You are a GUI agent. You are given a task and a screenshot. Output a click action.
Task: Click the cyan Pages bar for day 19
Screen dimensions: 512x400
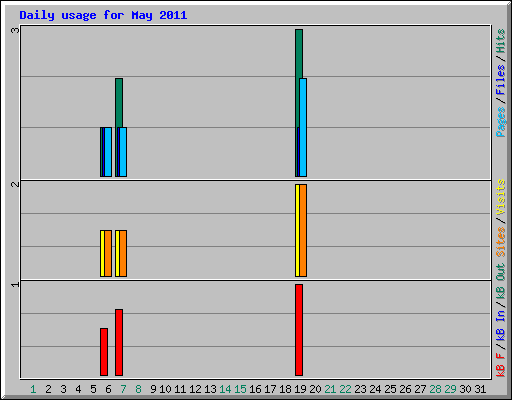[x=303, y=127]
